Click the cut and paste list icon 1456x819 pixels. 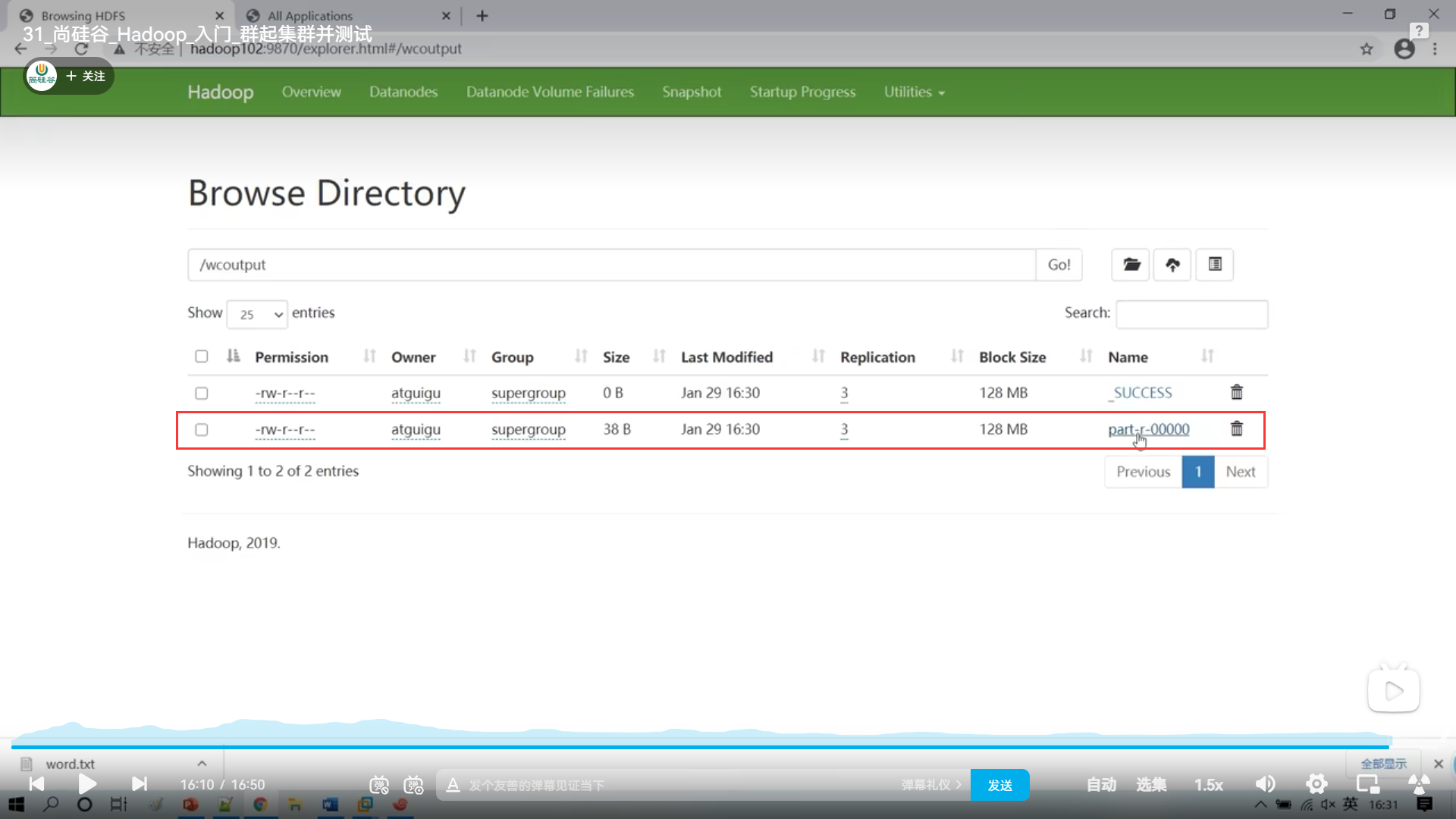coord(1215,265)
